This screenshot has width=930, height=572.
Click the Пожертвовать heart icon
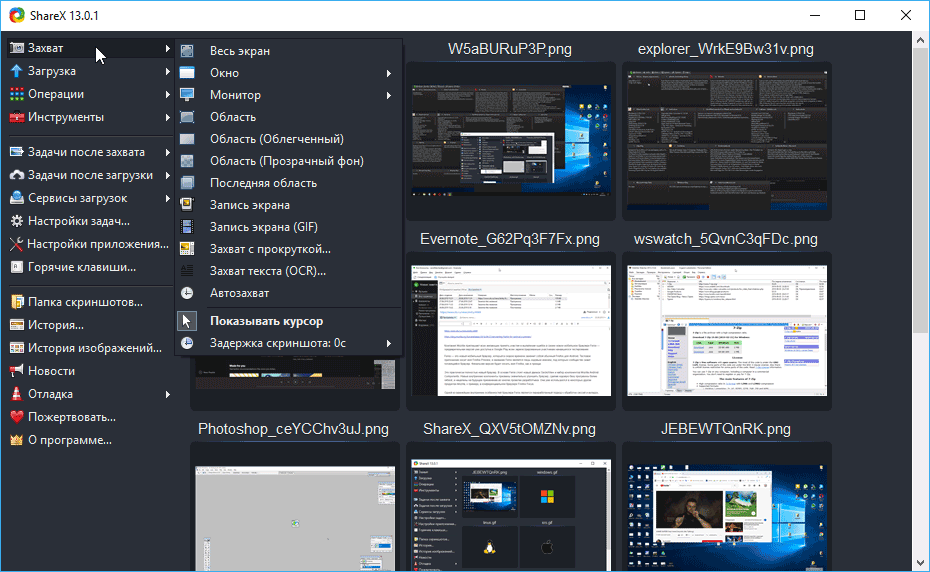click(x=17, y=417)
